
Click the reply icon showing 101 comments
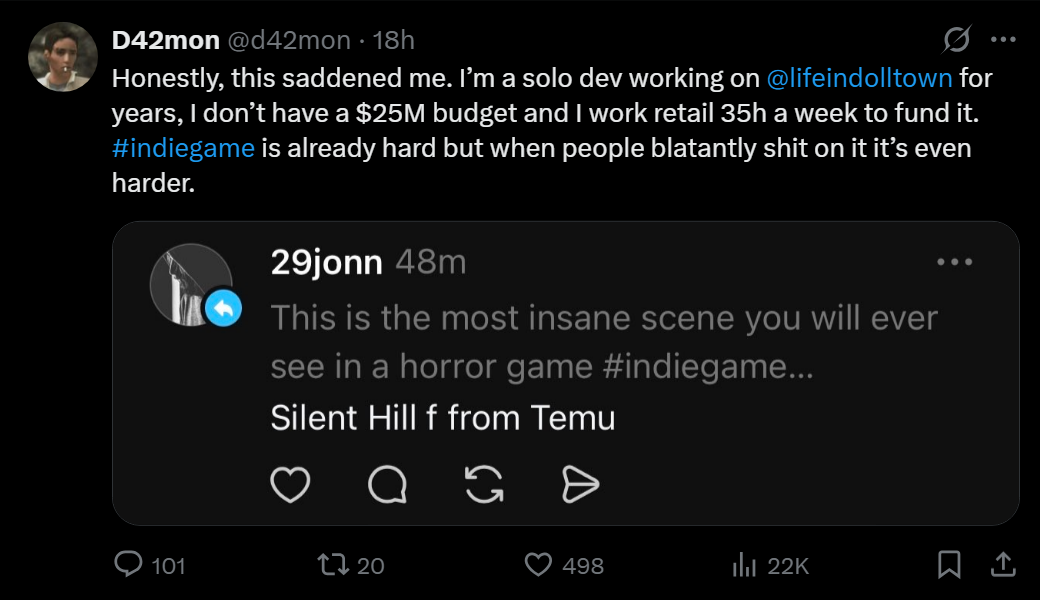click(129, 565)
